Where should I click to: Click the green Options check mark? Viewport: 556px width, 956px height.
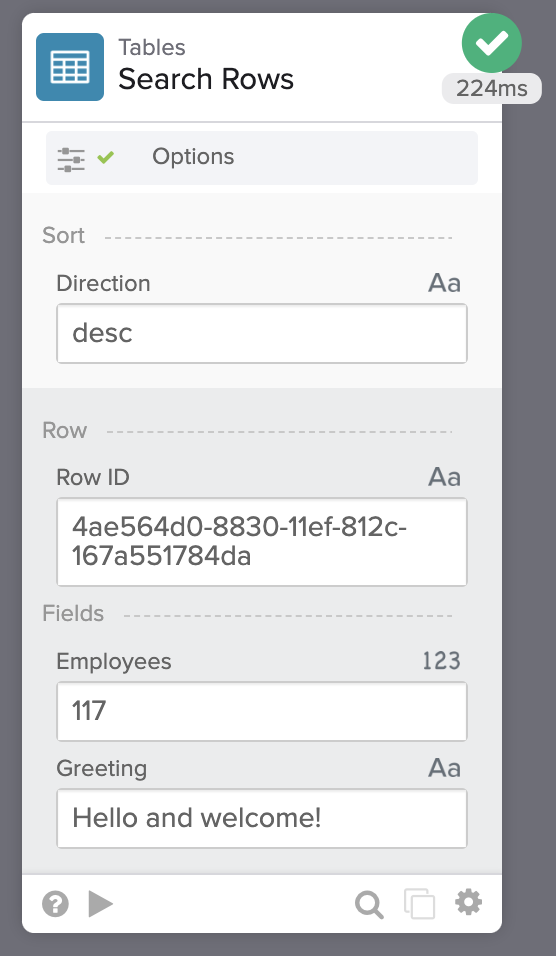tap(105, 158)
